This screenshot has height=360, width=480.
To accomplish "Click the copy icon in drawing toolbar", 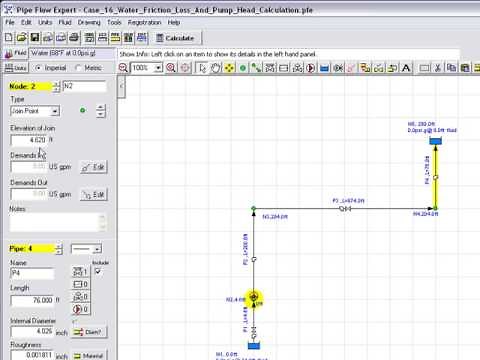I will [452, 68].
